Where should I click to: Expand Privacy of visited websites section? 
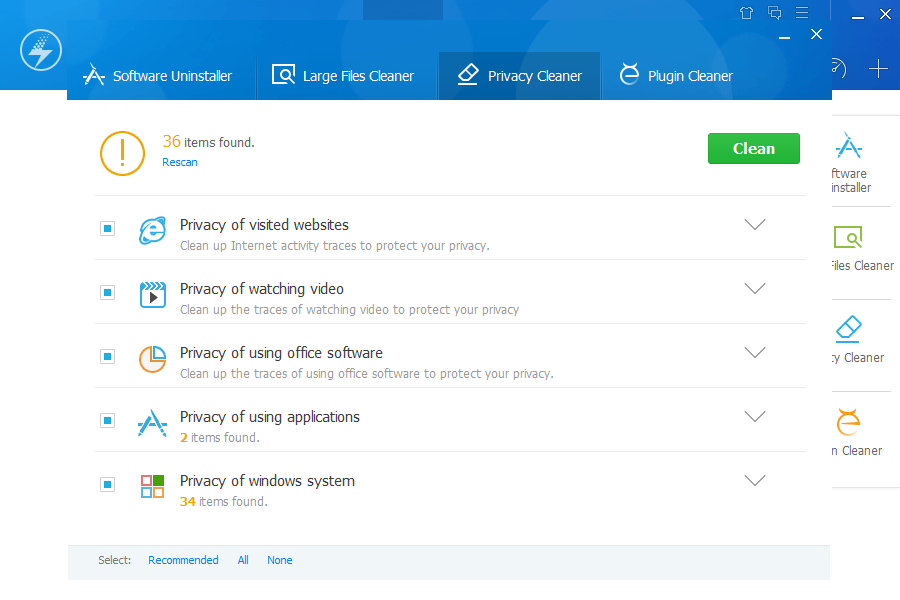point(755,224)
